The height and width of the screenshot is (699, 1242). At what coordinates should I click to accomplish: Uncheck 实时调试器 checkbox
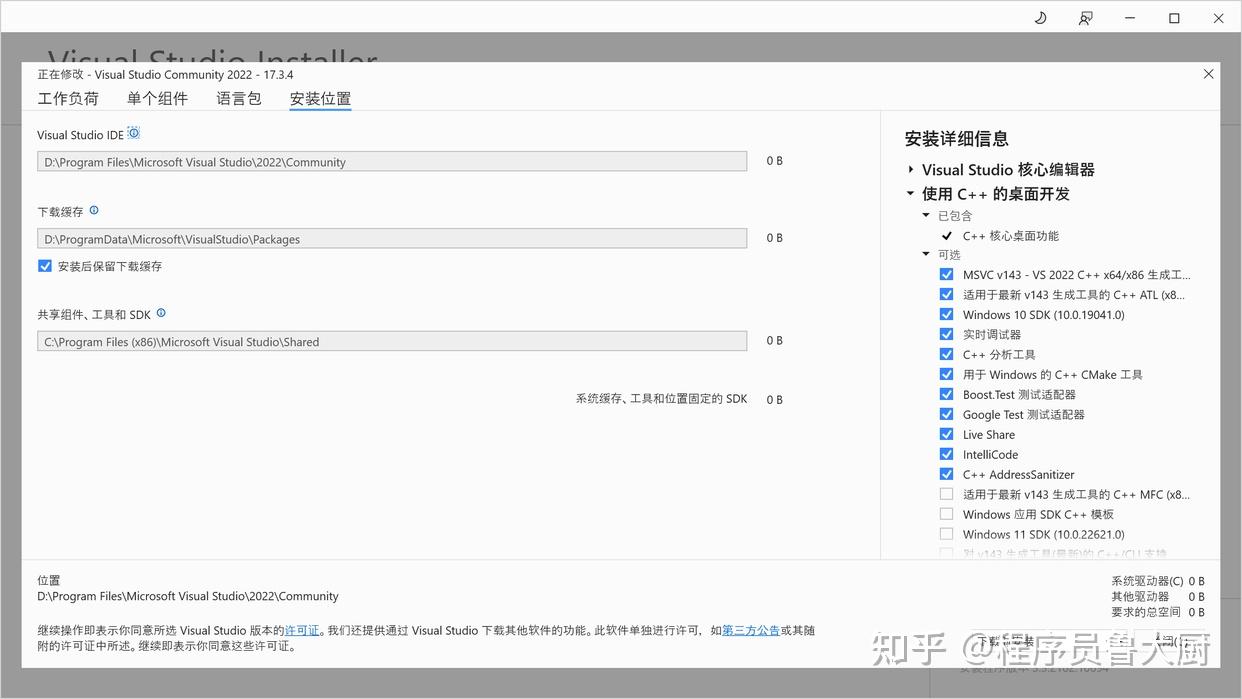[x=946, y=334]
